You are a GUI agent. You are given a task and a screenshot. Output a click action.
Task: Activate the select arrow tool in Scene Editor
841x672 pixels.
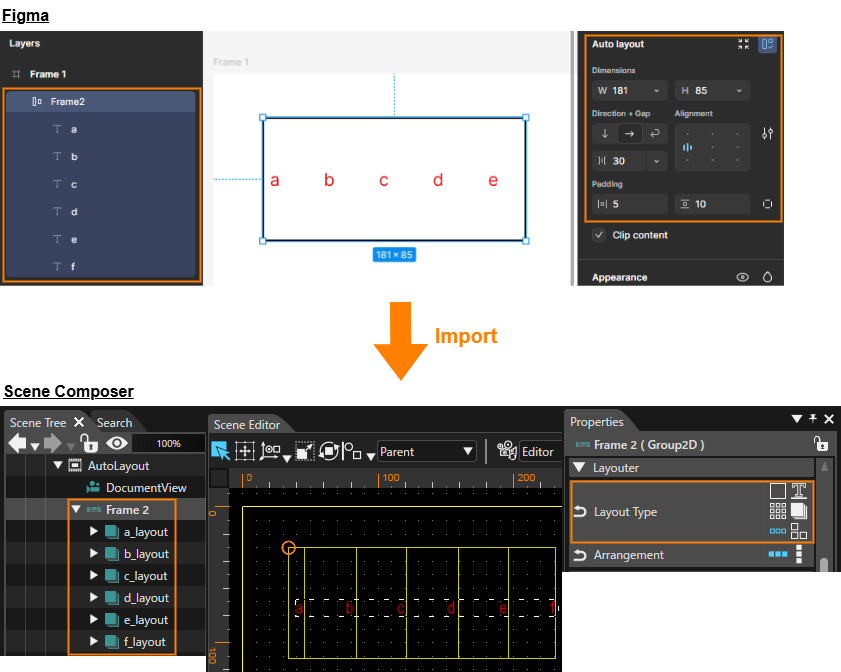tap(220, 451)
